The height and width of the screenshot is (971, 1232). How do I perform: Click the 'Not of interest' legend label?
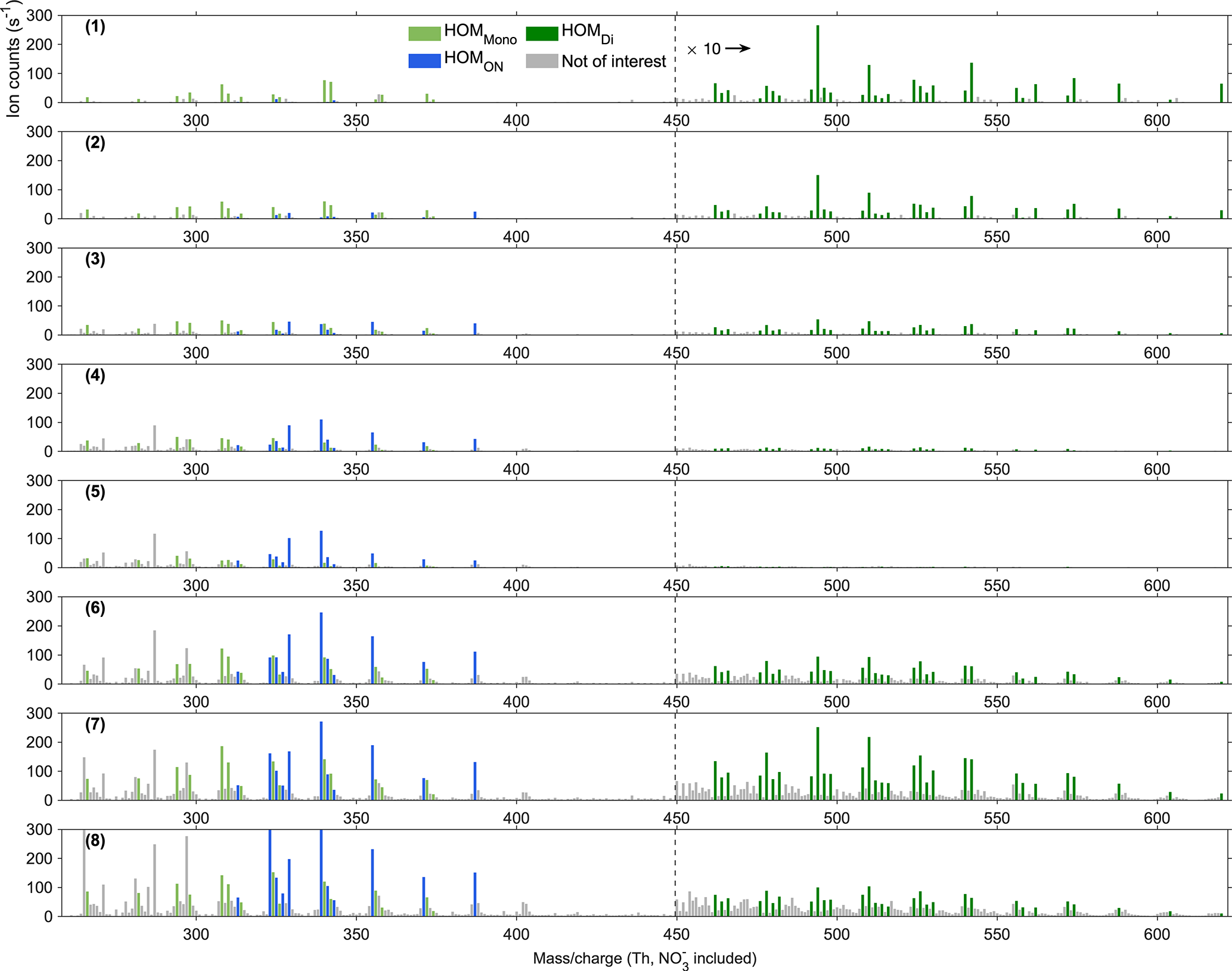(x=613, y=61)
